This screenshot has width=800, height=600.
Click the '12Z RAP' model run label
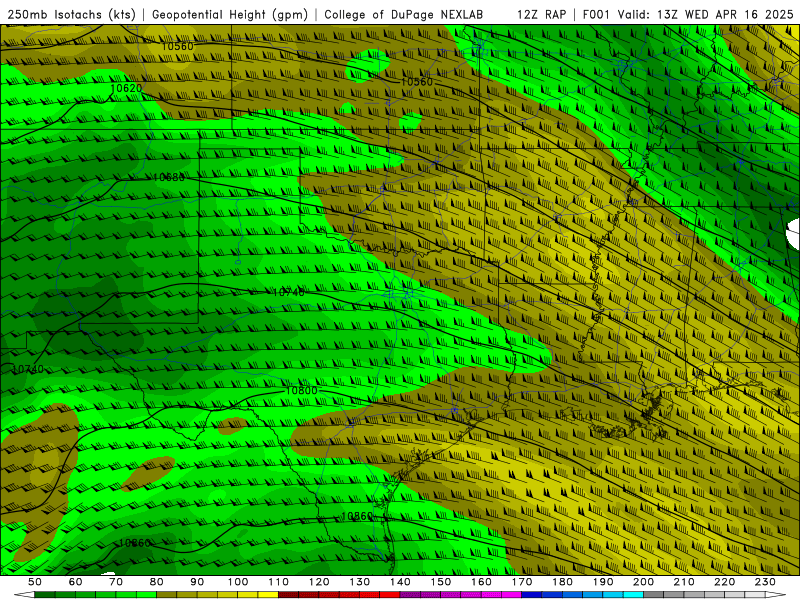(x=541, y=14)
